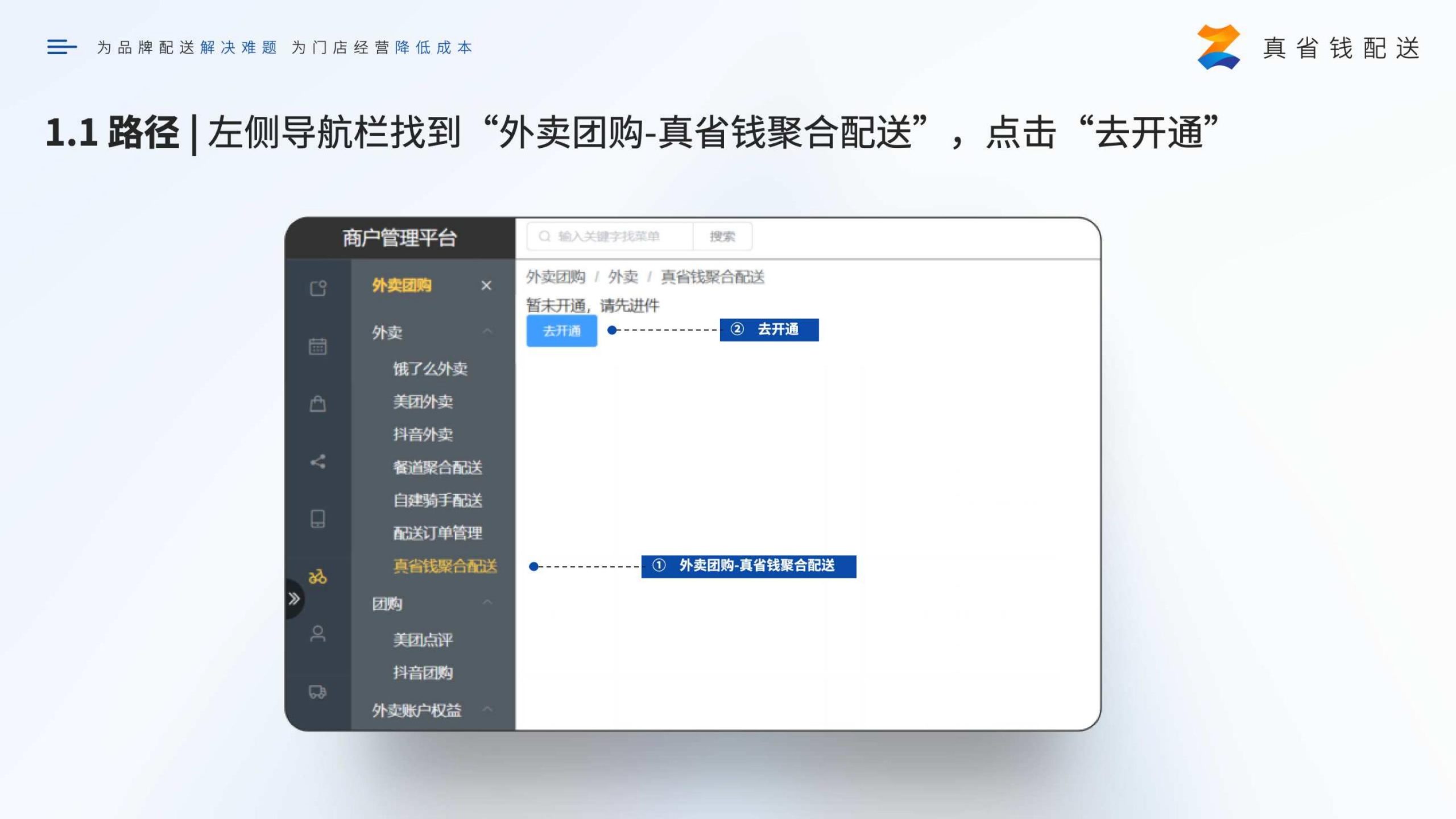The width and height of the screenshot is (1456, 819).
Task: Open the 抖音外卖 menu item
Action: point(423,435)
